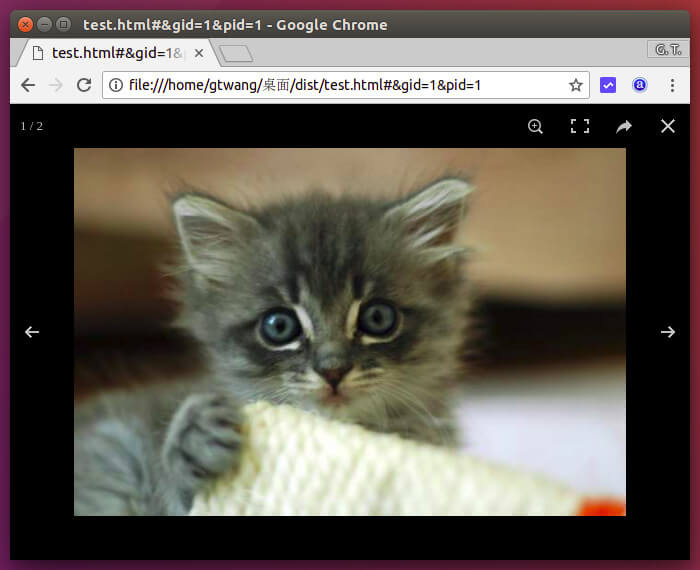Select the test.html browser tab

(x=110, y=53)
